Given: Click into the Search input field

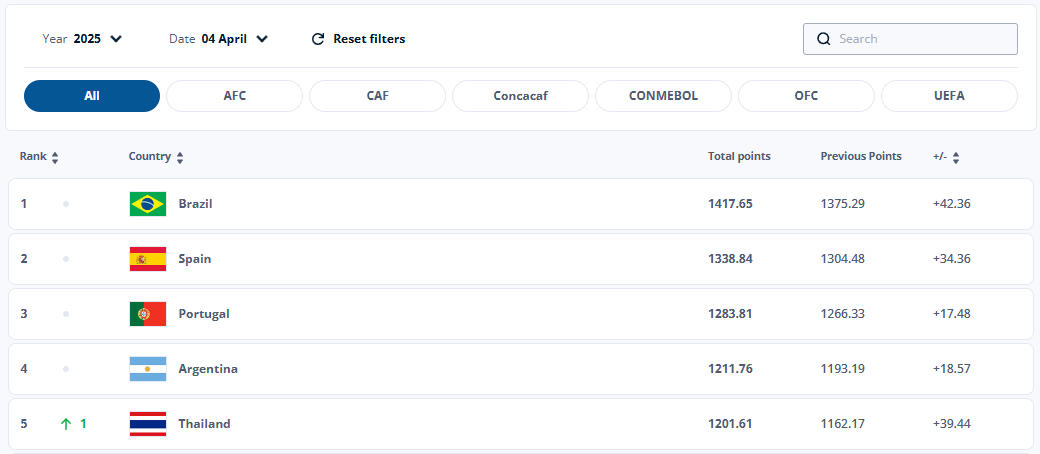Looking at the screenshot, I should pos(920,39).
